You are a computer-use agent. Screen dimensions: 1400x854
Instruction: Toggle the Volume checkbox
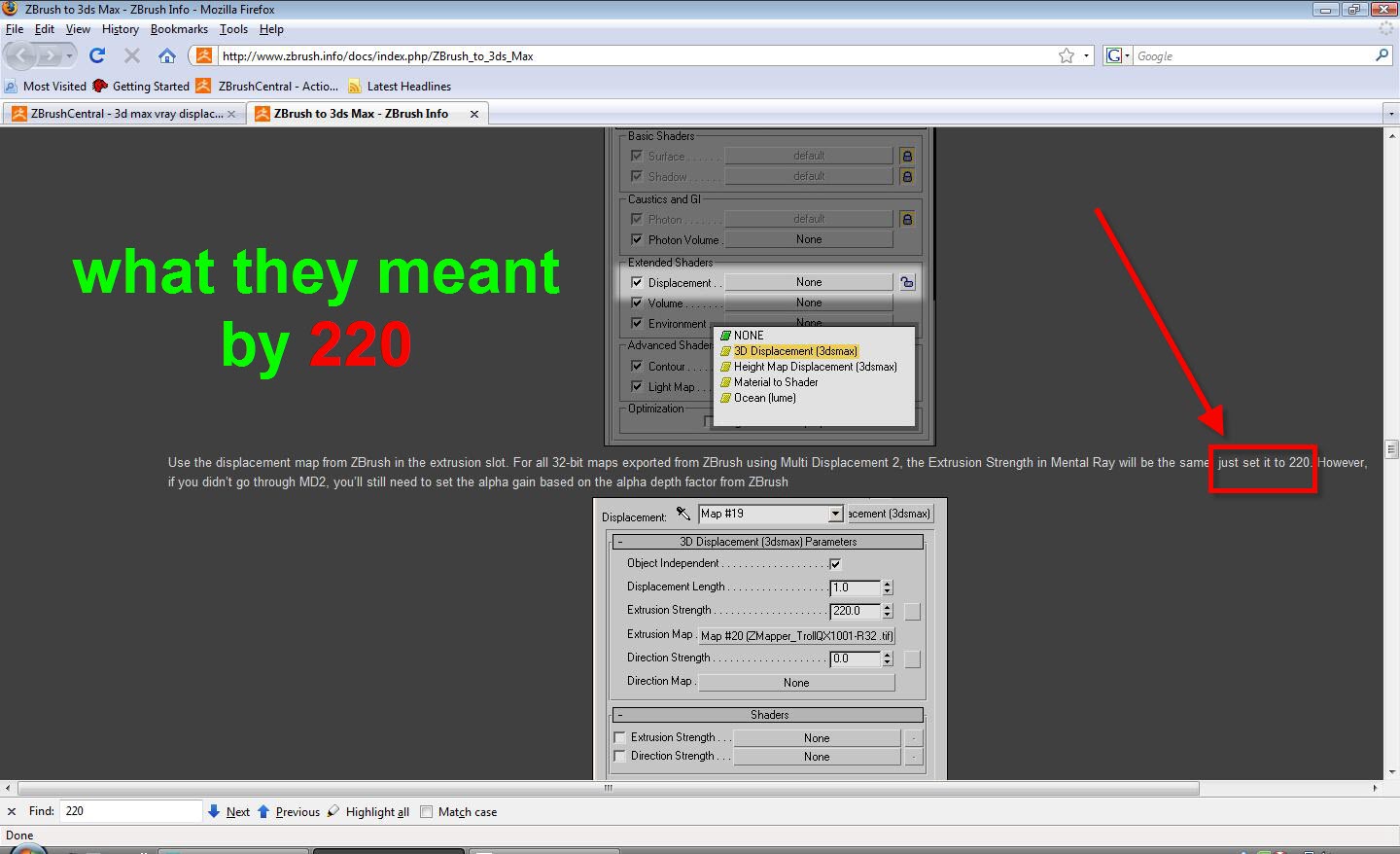point(637,302)
